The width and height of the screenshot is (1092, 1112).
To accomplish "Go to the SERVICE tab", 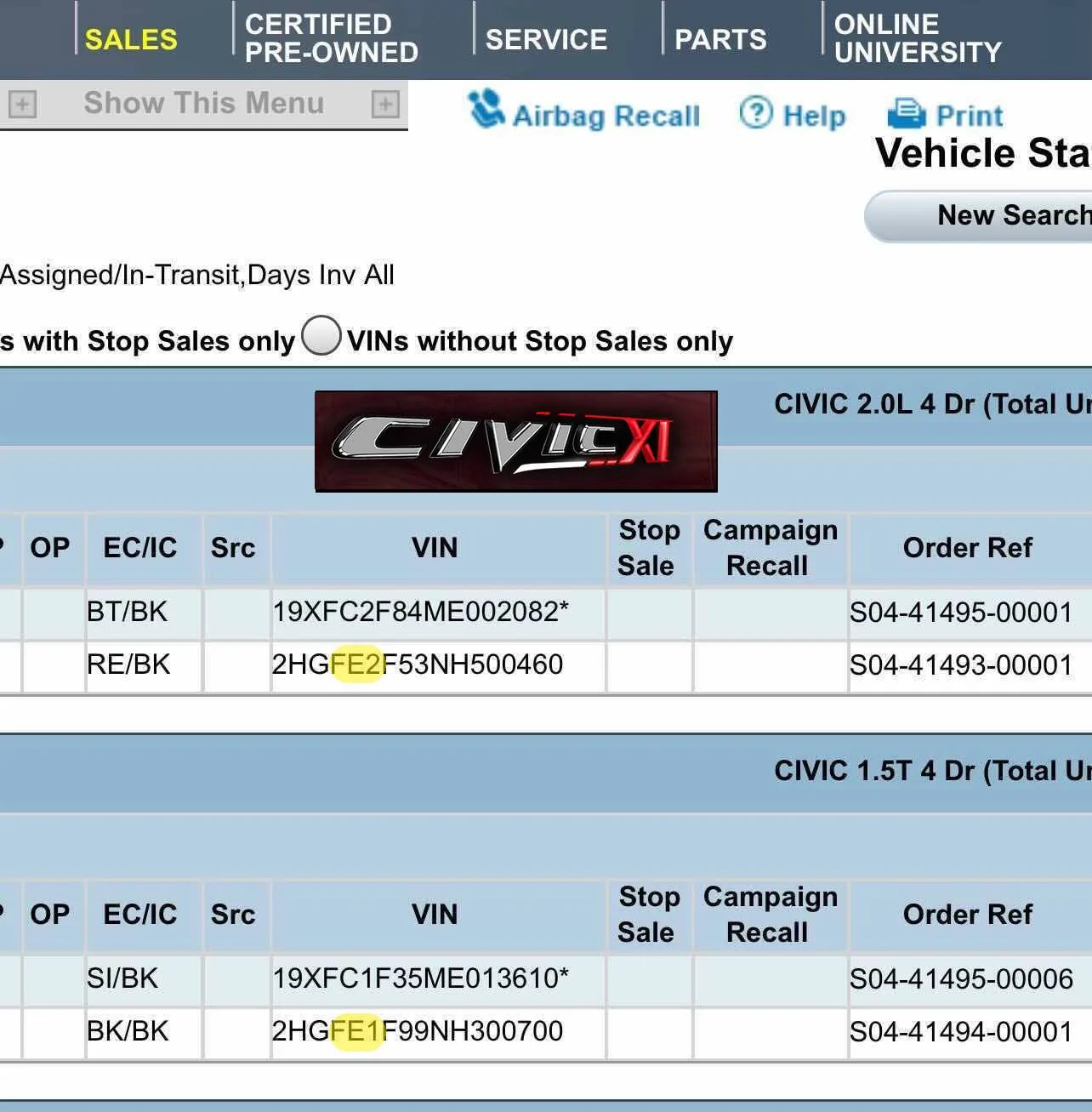I will (546, 39).
